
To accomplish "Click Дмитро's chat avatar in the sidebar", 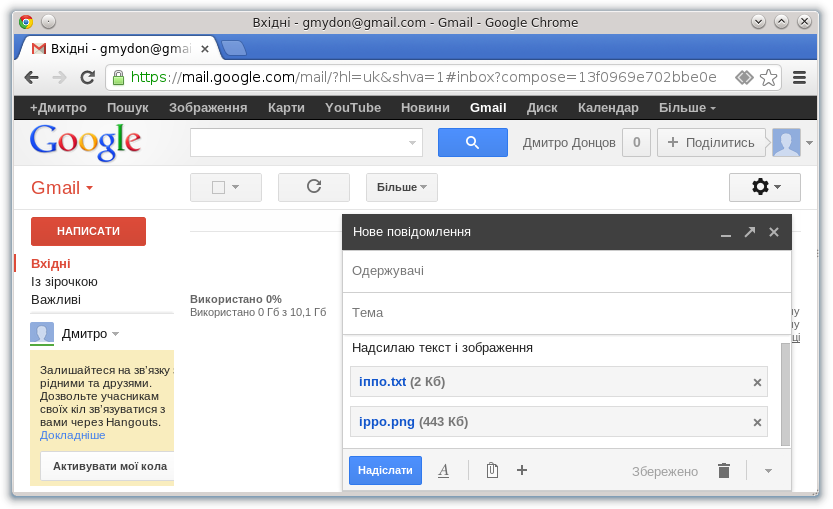I will [42, 333].
